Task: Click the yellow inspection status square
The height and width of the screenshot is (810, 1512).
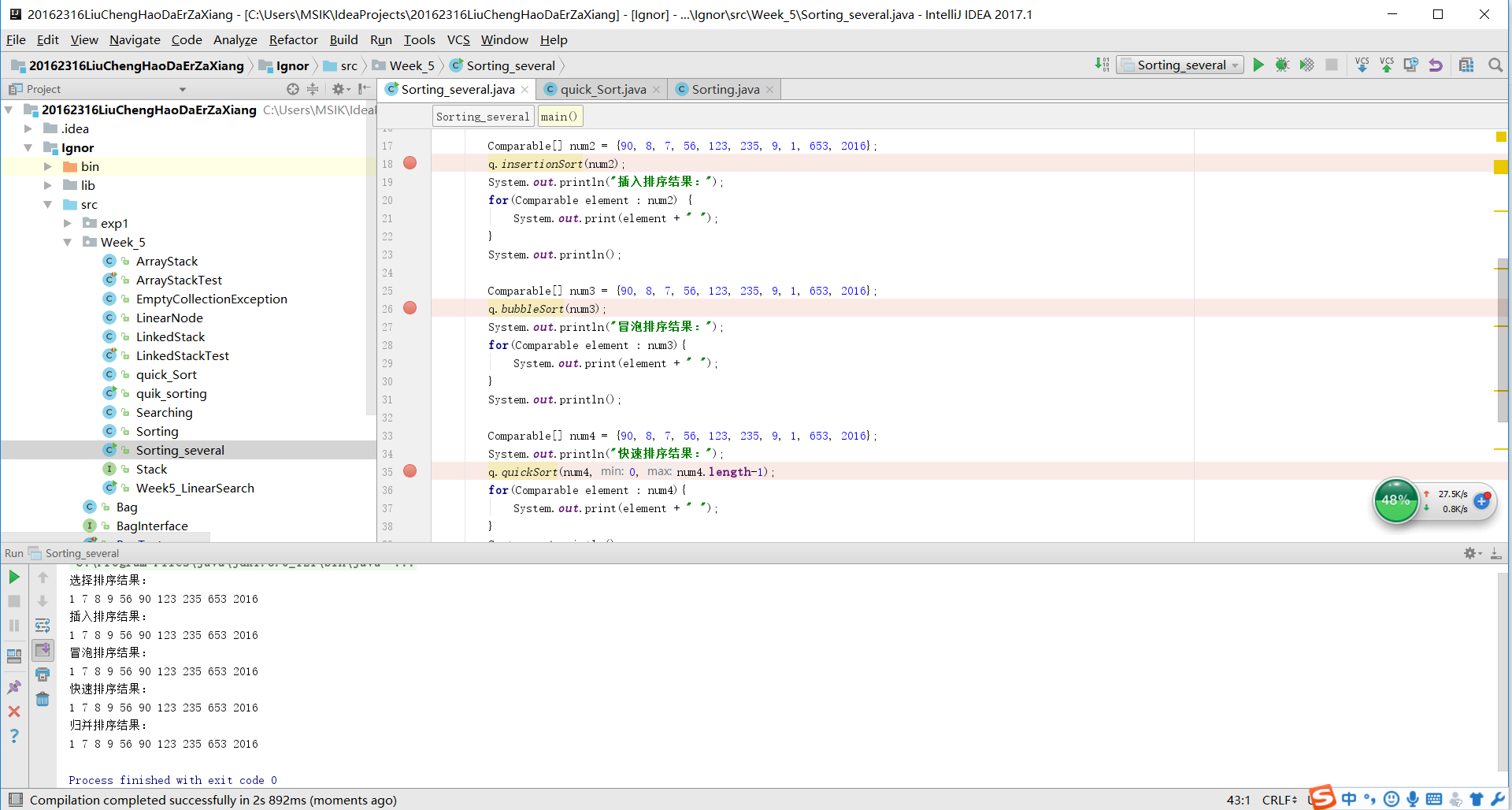Action: 1501,137
